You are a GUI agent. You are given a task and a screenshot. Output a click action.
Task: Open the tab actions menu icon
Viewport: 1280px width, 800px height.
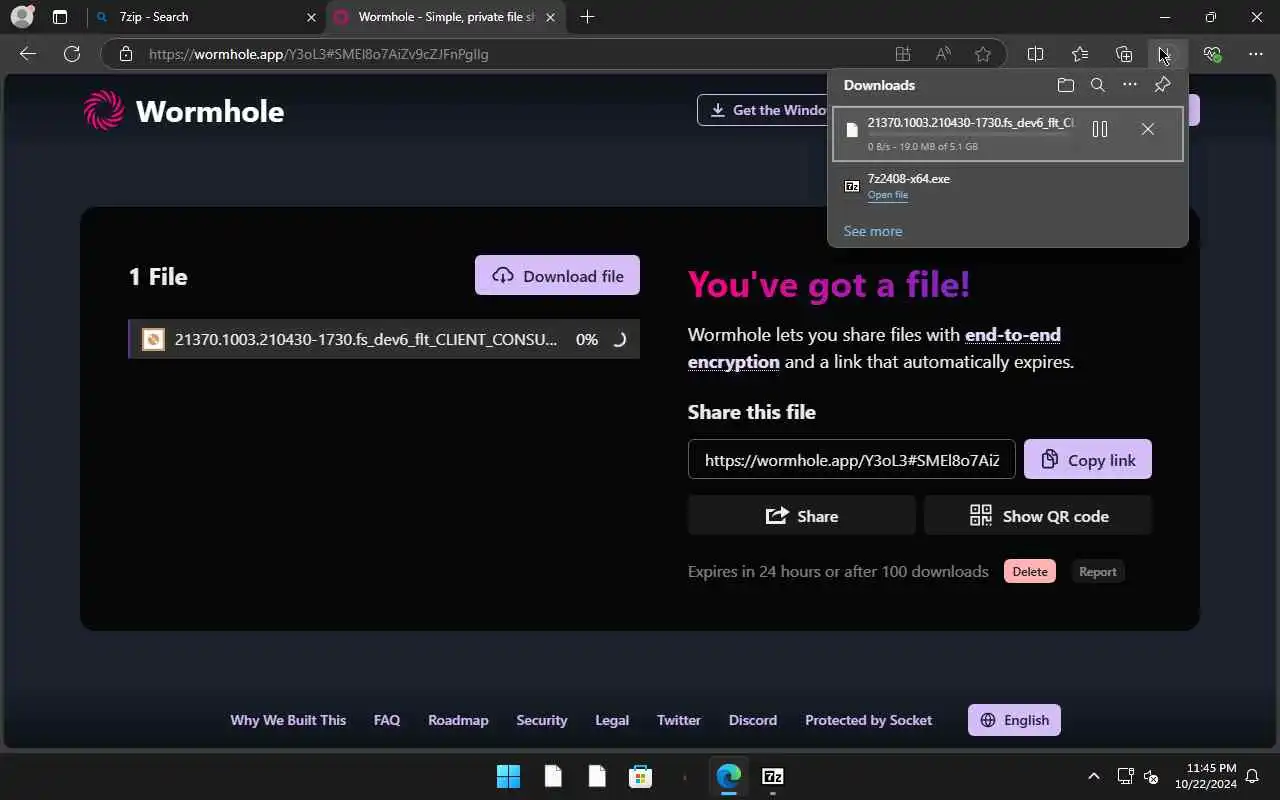coord(60,17)
